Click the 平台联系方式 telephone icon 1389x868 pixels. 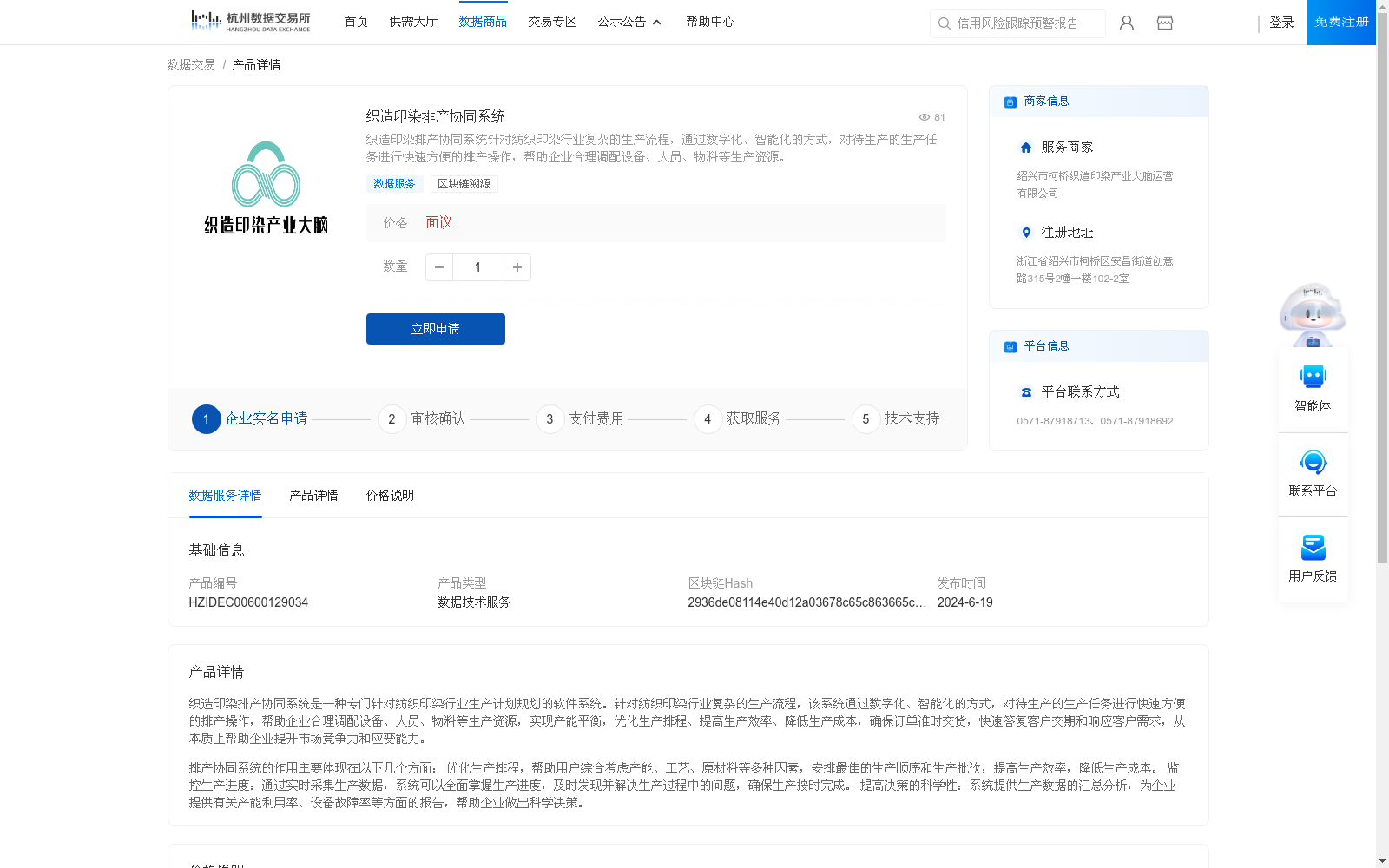click(1026, 392)
